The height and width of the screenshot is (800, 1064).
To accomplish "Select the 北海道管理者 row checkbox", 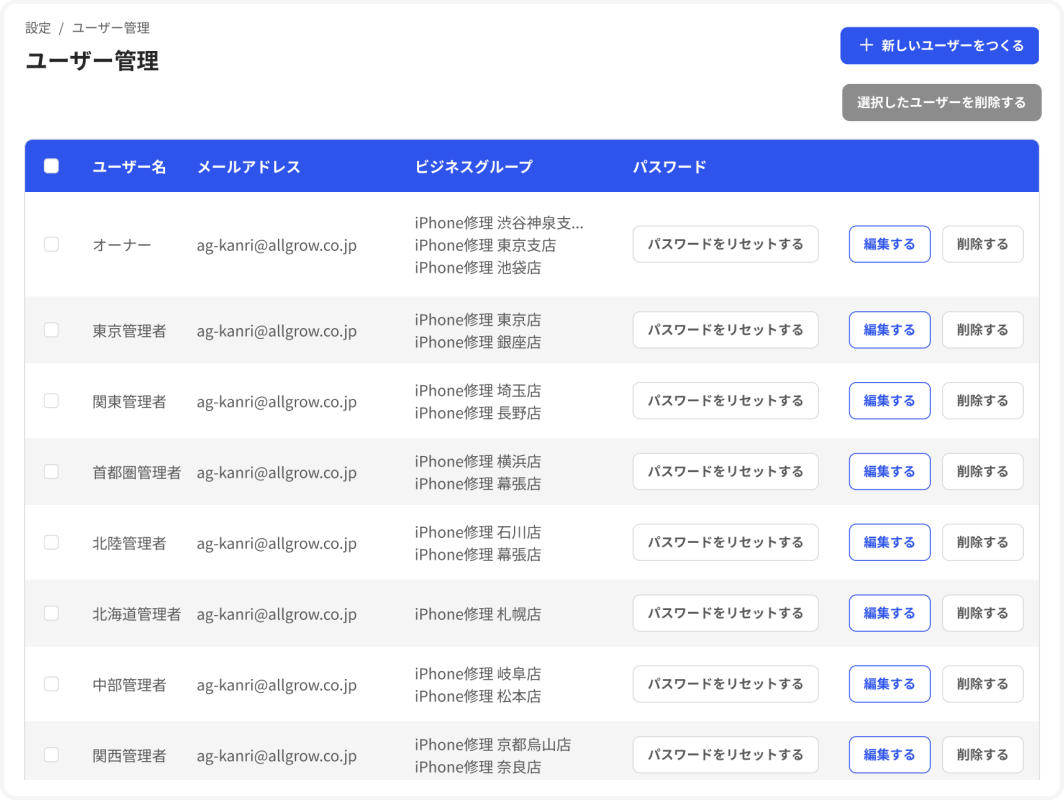I will tap(52, 613).
